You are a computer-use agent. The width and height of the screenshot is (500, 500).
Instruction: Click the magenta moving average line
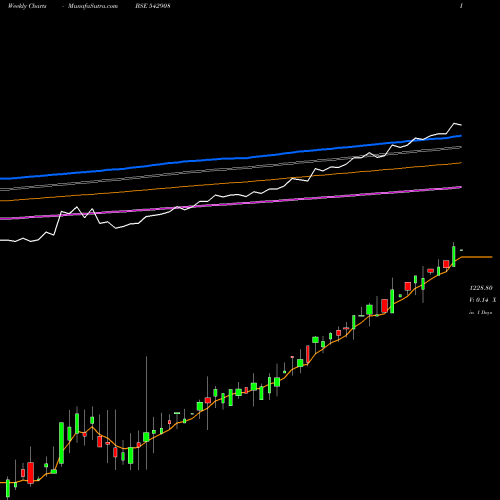click(231, 203)
